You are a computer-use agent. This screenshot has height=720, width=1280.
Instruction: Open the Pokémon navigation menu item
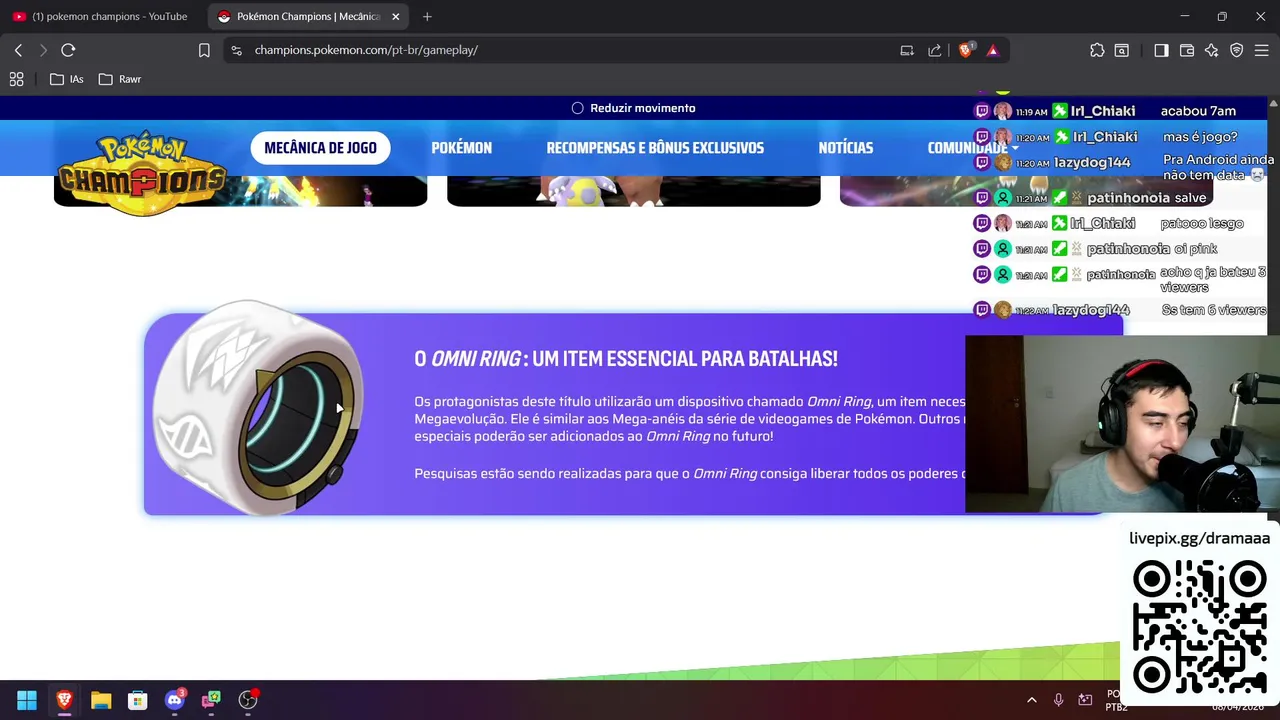(x=461, y=148)
